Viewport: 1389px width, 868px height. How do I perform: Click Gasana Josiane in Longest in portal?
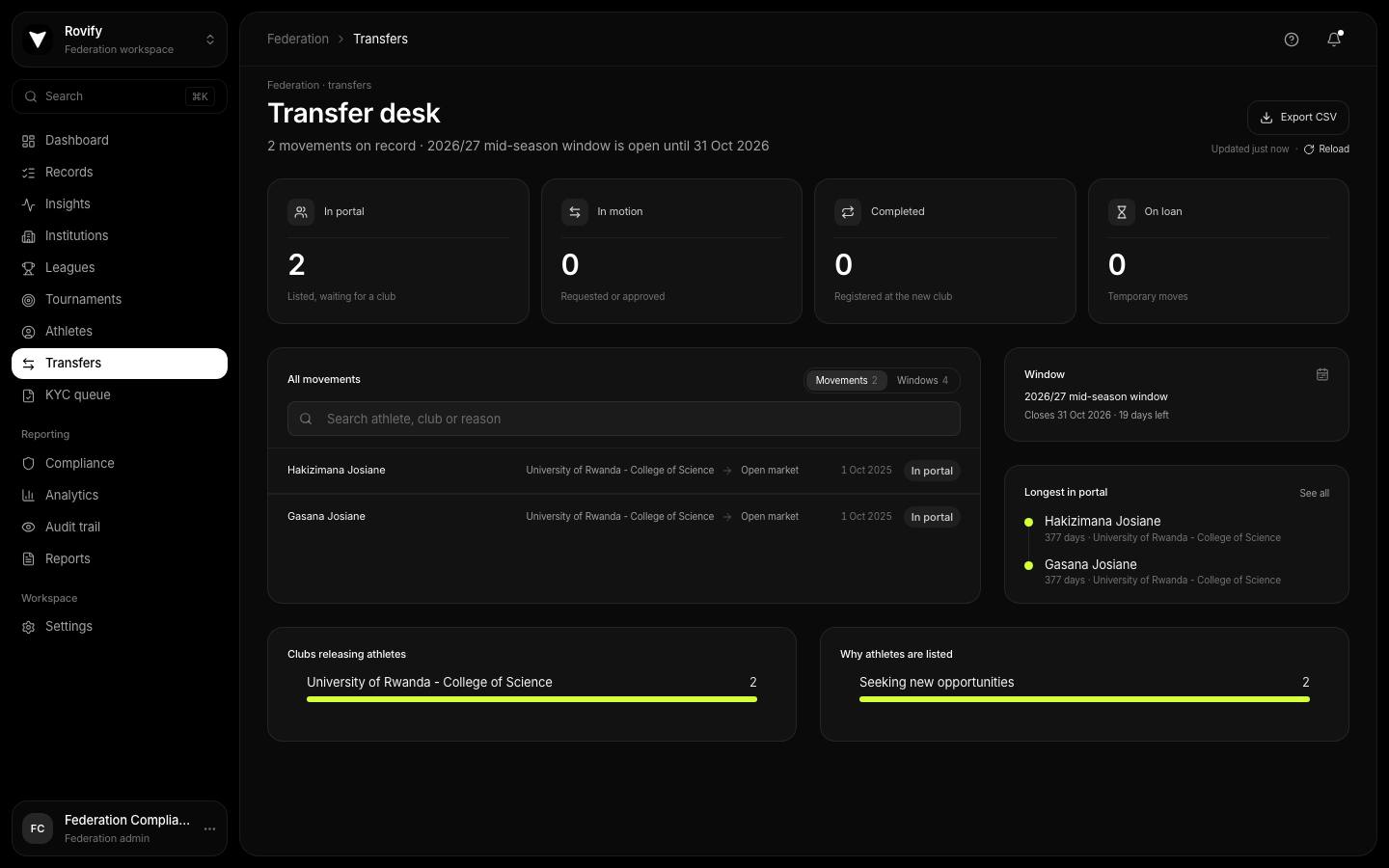click(x=1177, y=572)
